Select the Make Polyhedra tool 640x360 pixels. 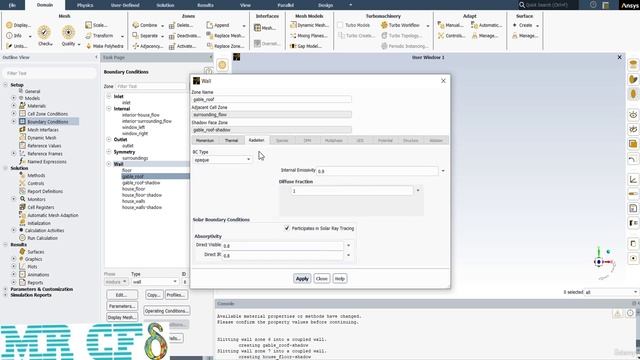tap(104, 46)
